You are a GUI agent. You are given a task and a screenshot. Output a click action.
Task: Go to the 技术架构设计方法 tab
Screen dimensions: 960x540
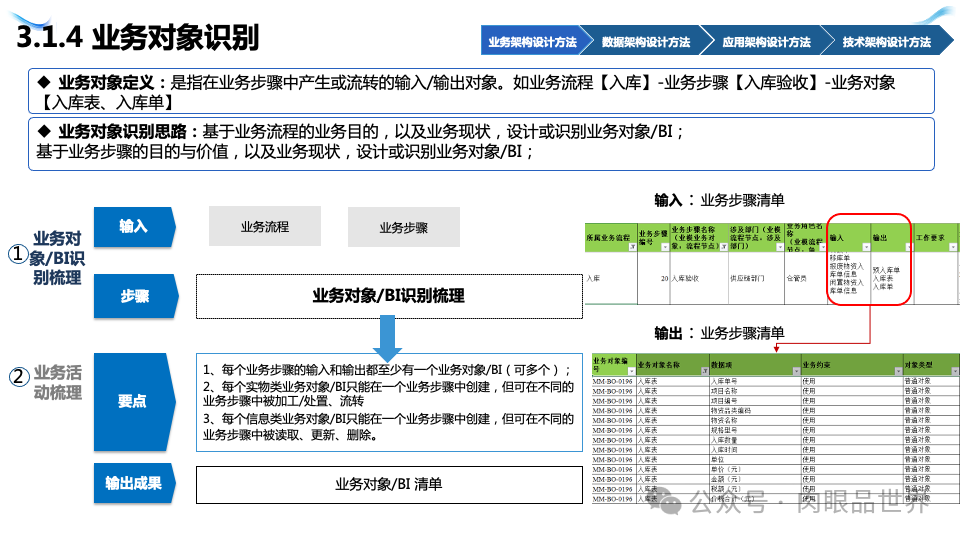[887, 41]
